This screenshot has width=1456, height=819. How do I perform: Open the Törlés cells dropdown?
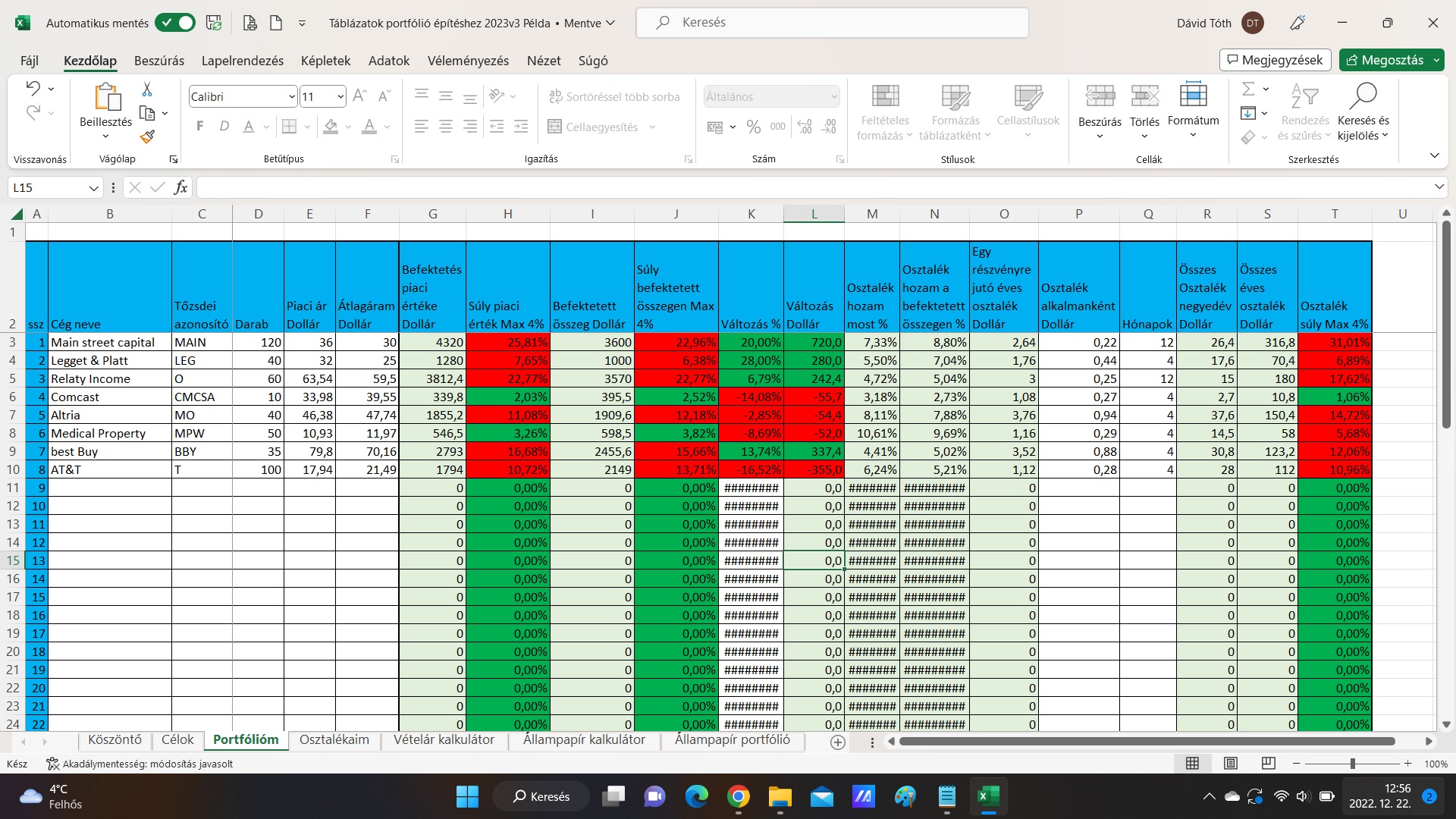1144,136
